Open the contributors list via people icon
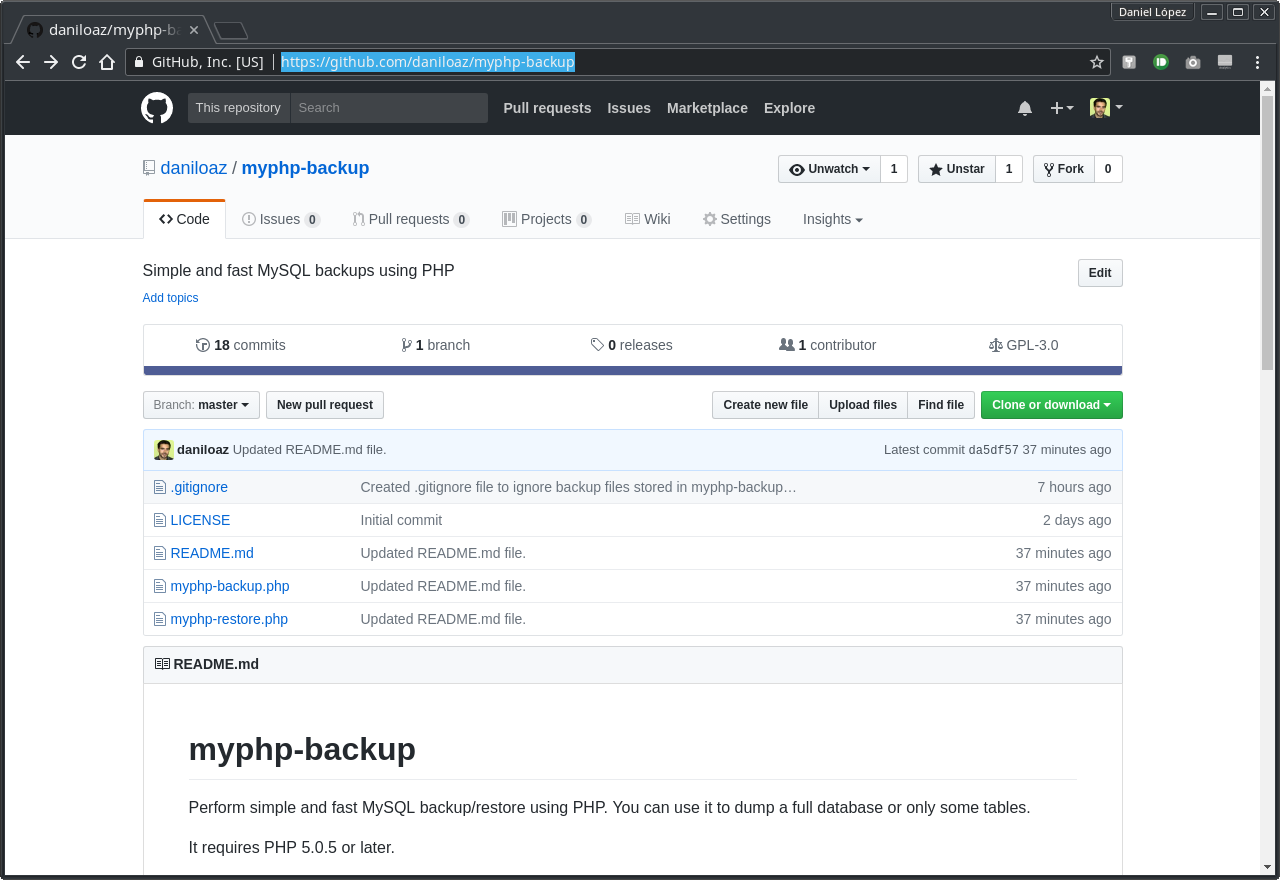 [787, 344]
